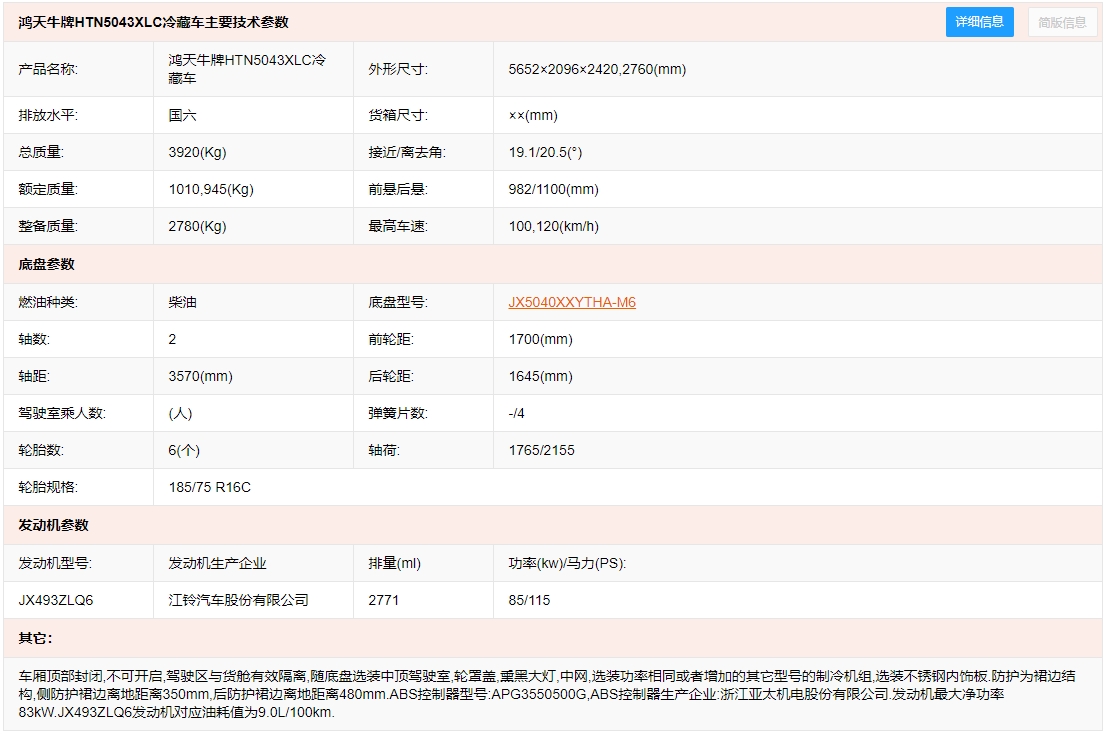Screen dimensions: 1106x734
Task: Click the 发动机生产企业 column heading
Action: click(217, 563)
